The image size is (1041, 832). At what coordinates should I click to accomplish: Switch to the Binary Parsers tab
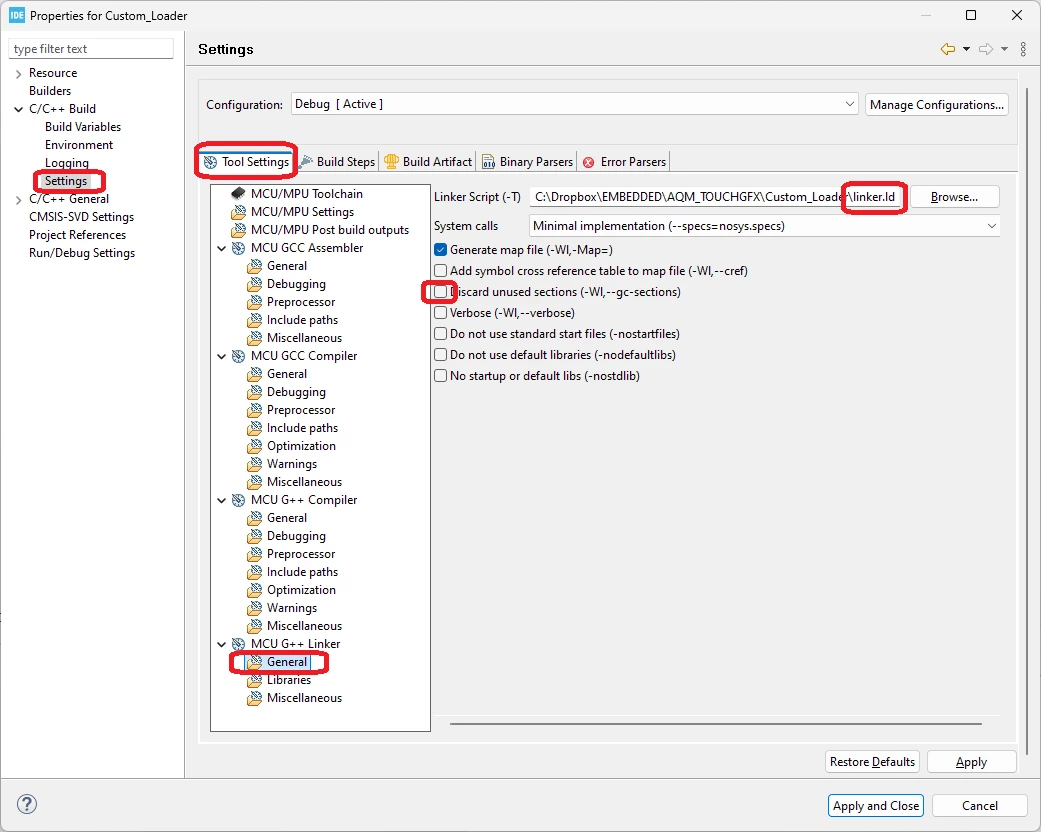click(527, 161)
